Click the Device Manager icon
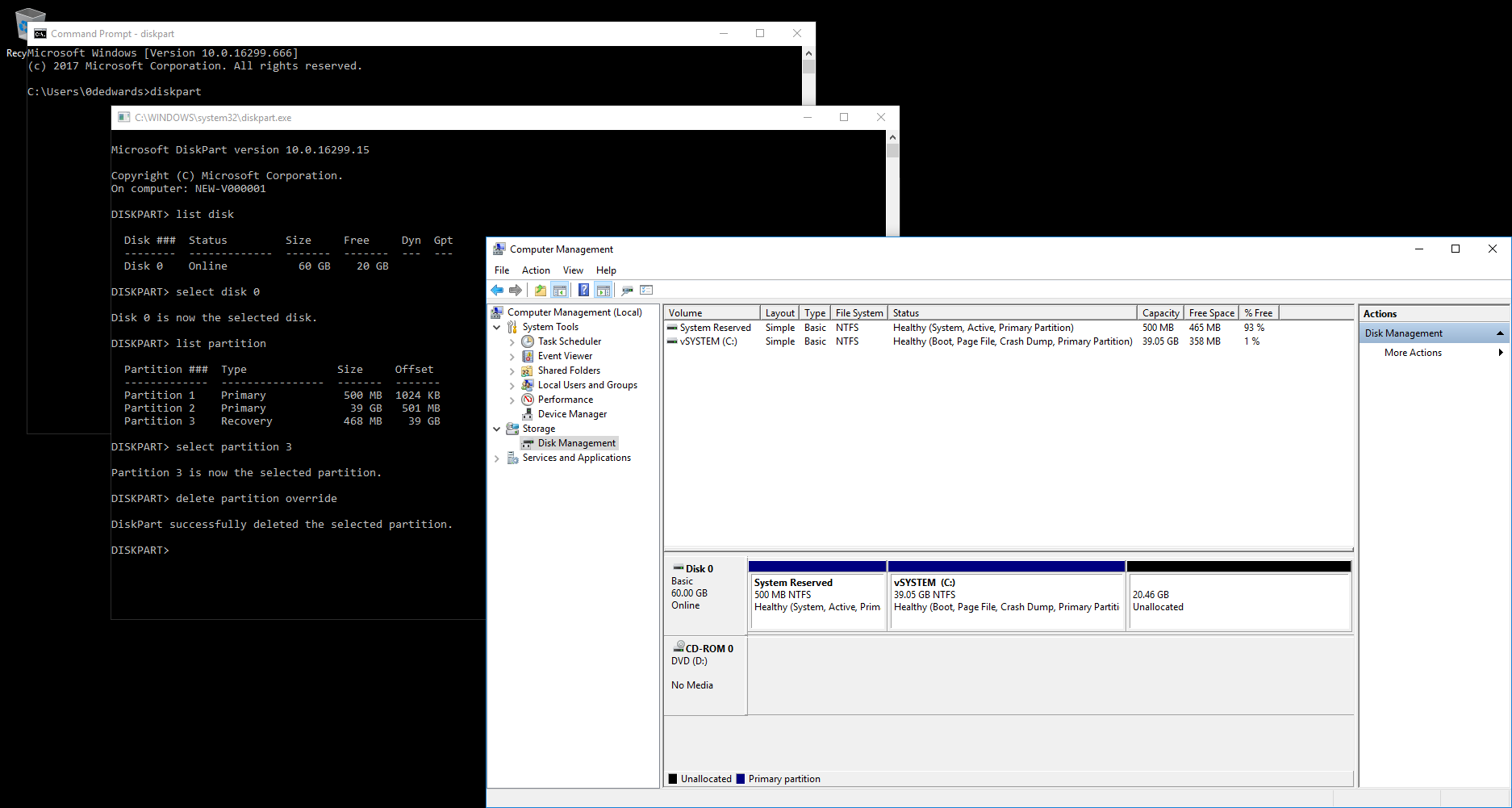1512x808 pixels. pos(528,414)
